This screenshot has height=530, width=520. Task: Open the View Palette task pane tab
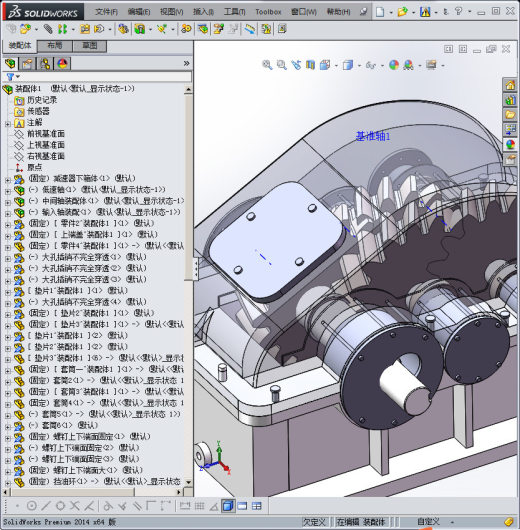(x=510, y=129)
